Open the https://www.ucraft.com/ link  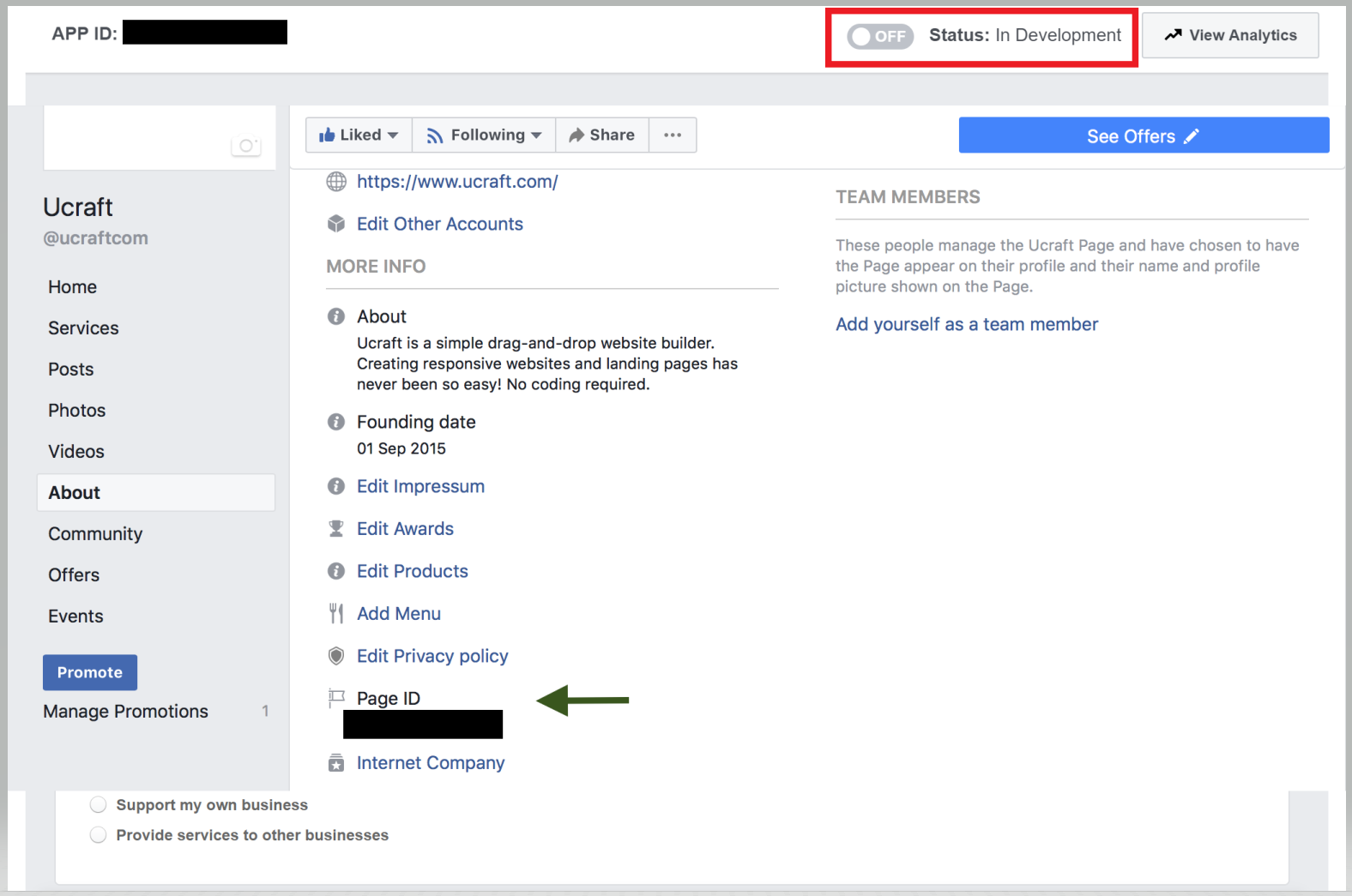point(457,182)
